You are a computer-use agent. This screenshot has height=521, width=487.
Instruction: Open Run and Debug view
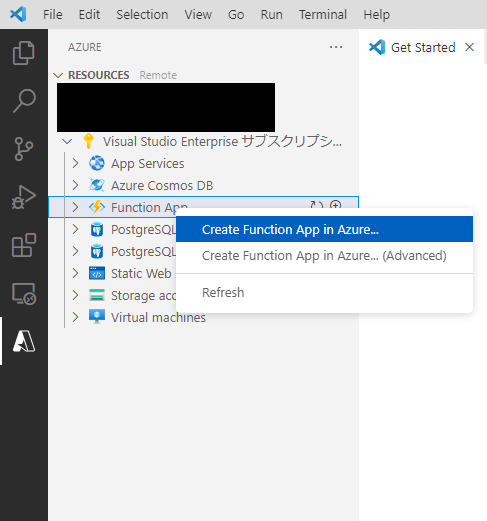point(24,197)
